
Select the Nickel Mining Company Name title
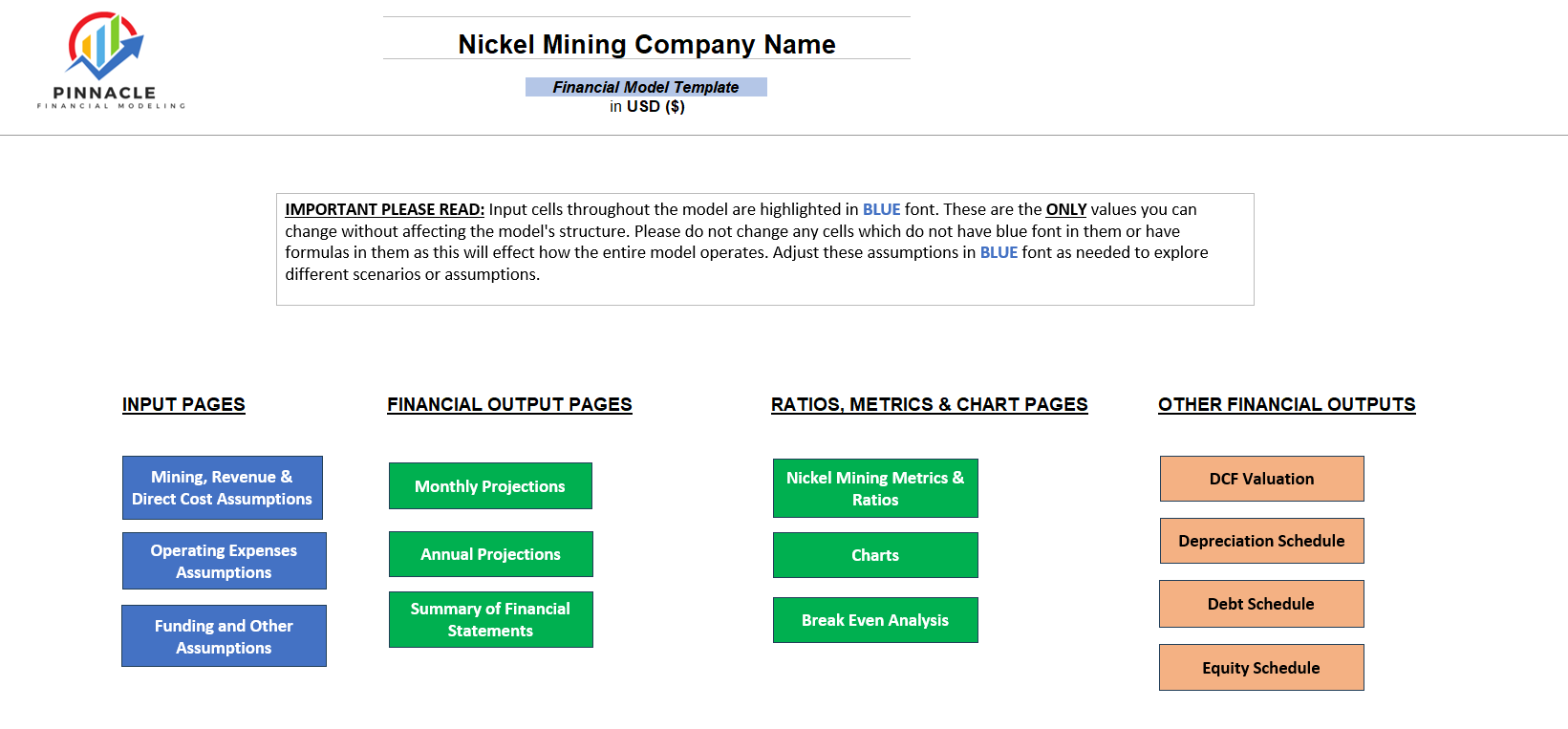point(647,44)
